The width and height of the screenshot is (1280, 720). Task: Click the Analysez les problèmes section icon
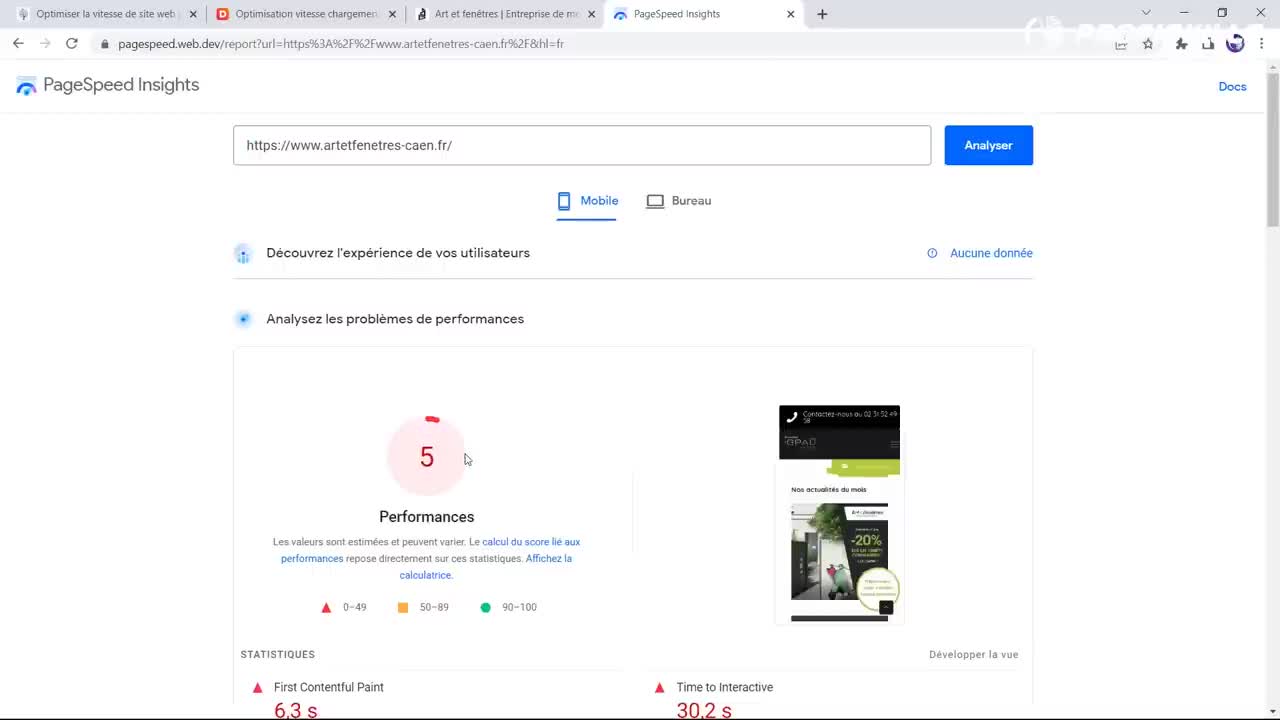243,319
